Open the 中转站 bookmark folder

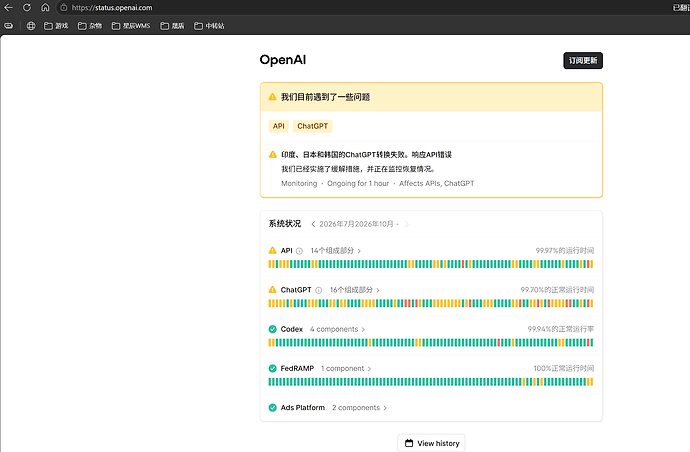click(209, 26)
